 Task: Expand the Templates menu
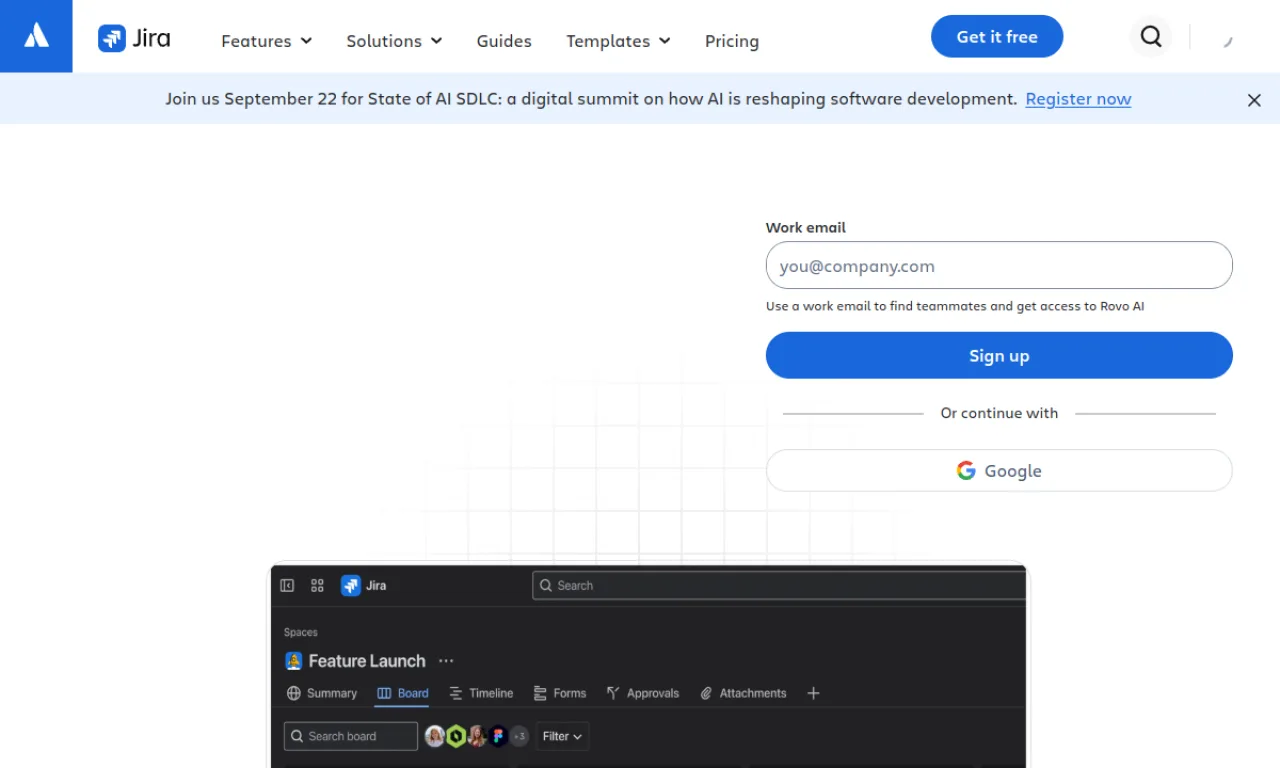click(x=618, y=41)
